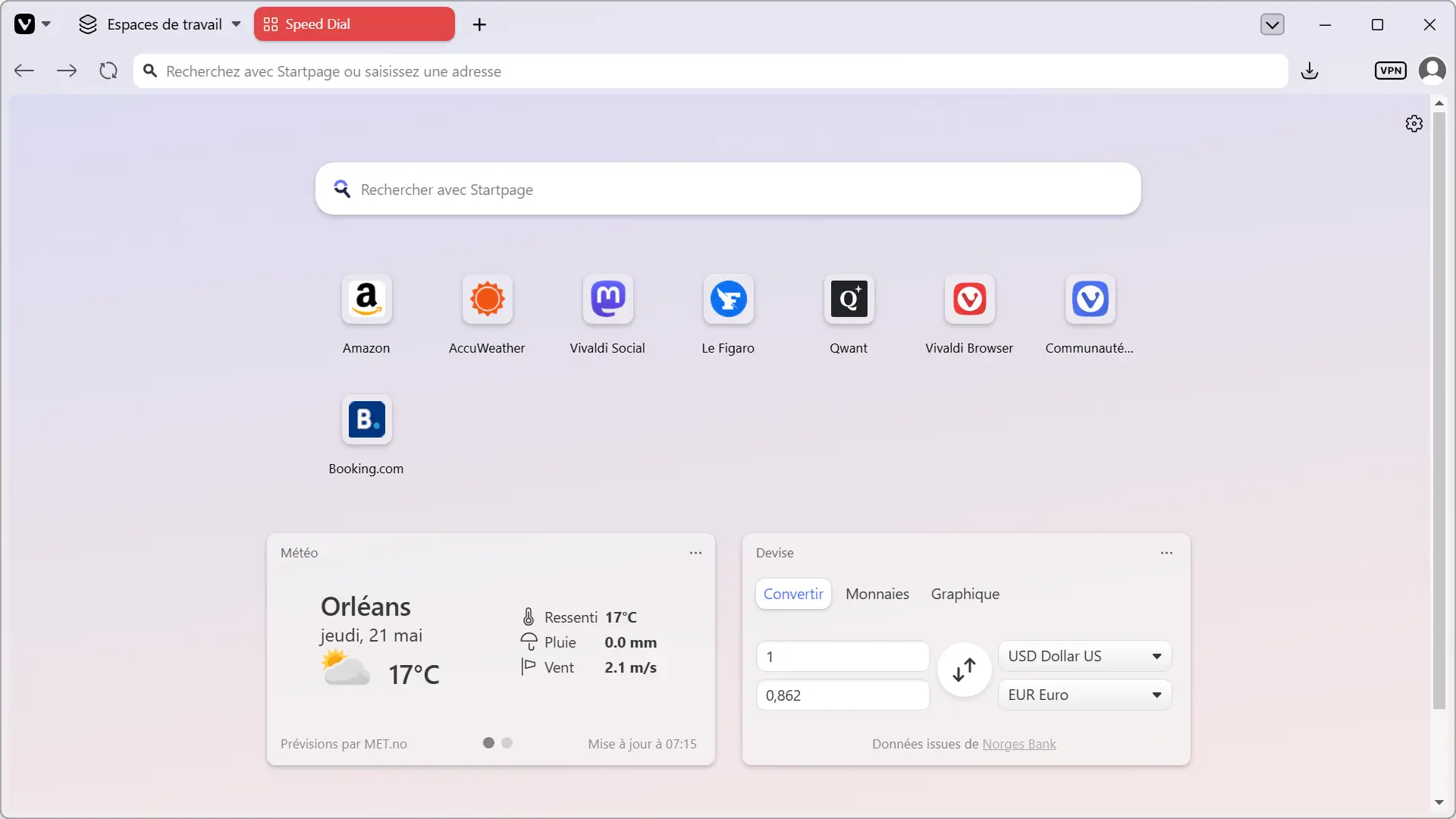The image size is (1456, 819).
Task: Toggle the VPN button
Action: [x=1390, y=71]
